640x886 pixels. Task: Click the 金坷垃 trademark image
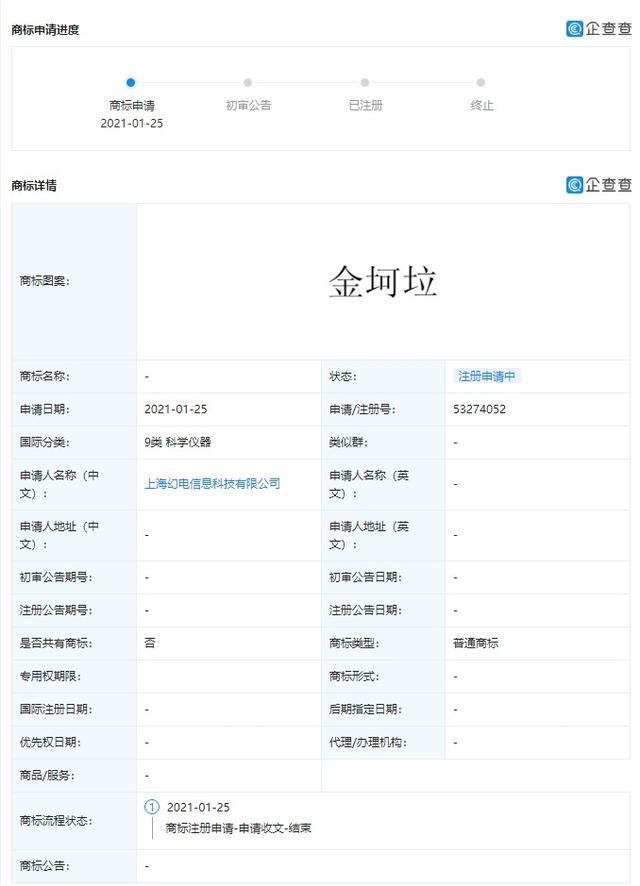point(383,281)
